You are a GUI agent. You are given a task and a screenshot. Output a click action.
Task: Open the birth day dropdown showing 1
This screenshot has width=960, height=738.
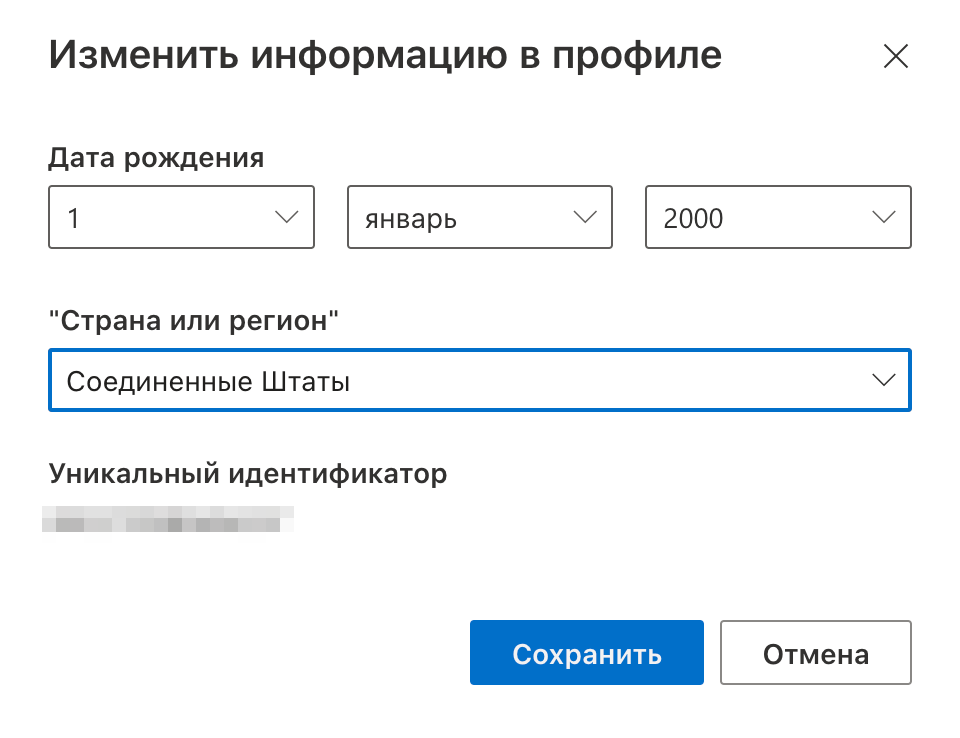pyautogui.click(x=181, y=217)
